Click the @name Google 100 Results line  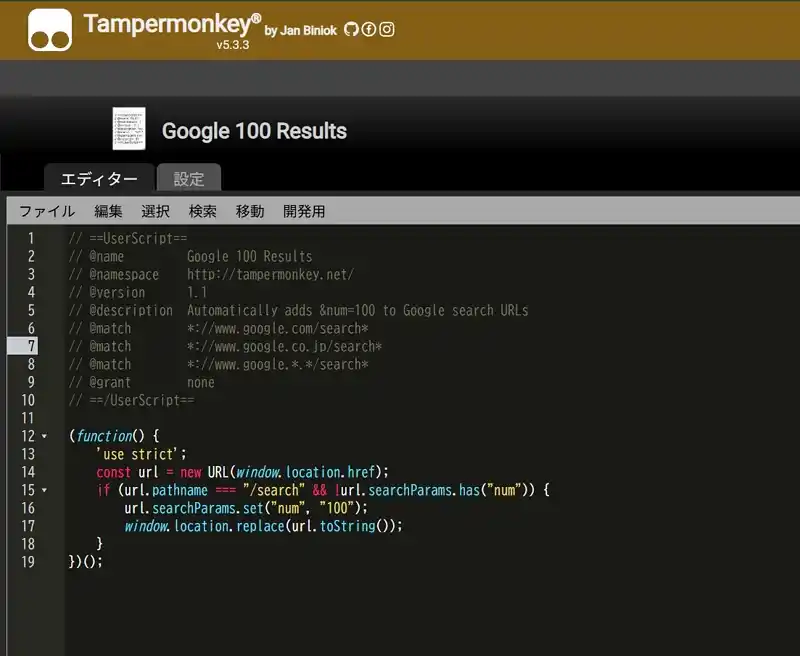(x=191, y=256)
